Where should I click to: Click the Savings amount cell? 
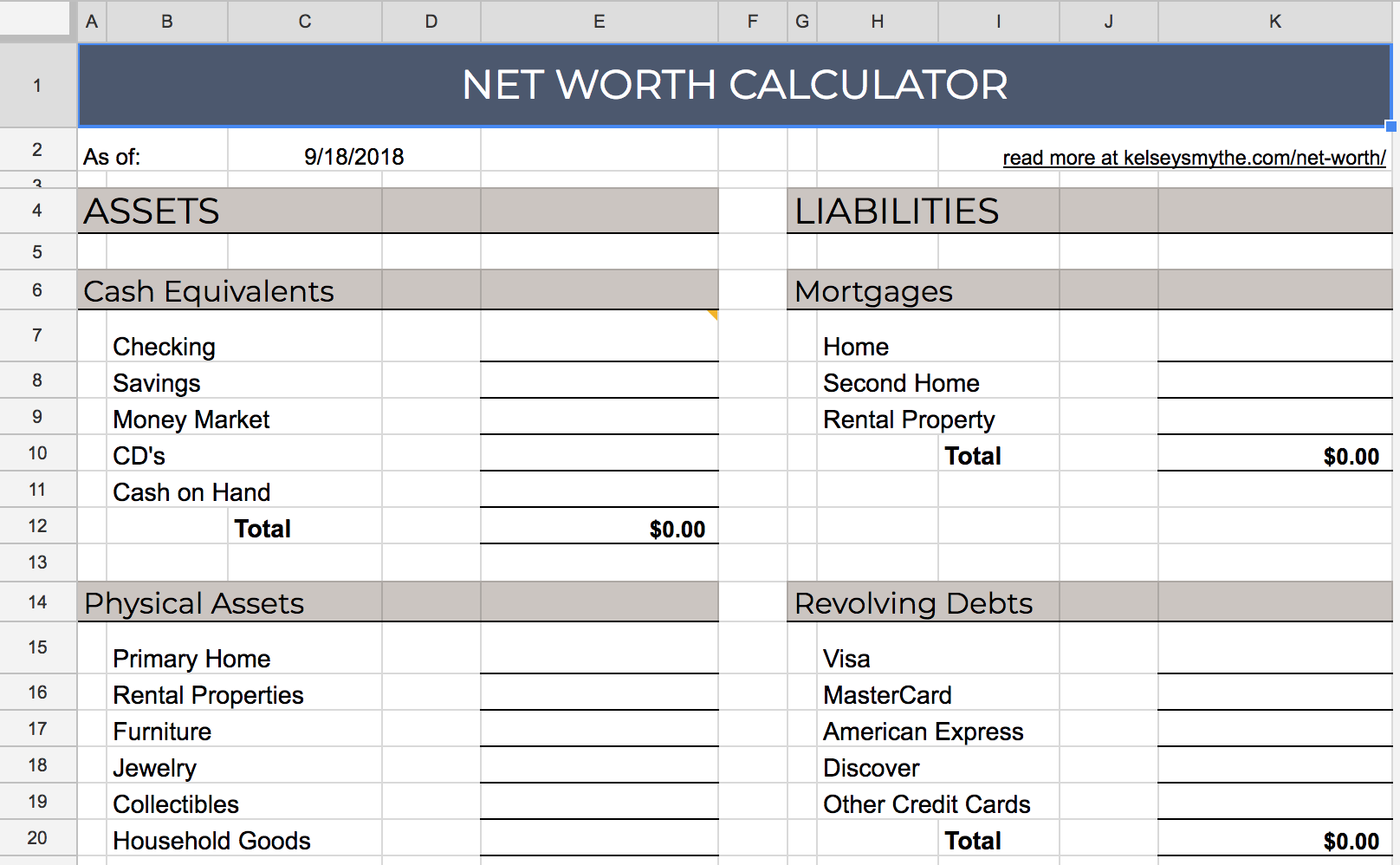pos(599,381)
